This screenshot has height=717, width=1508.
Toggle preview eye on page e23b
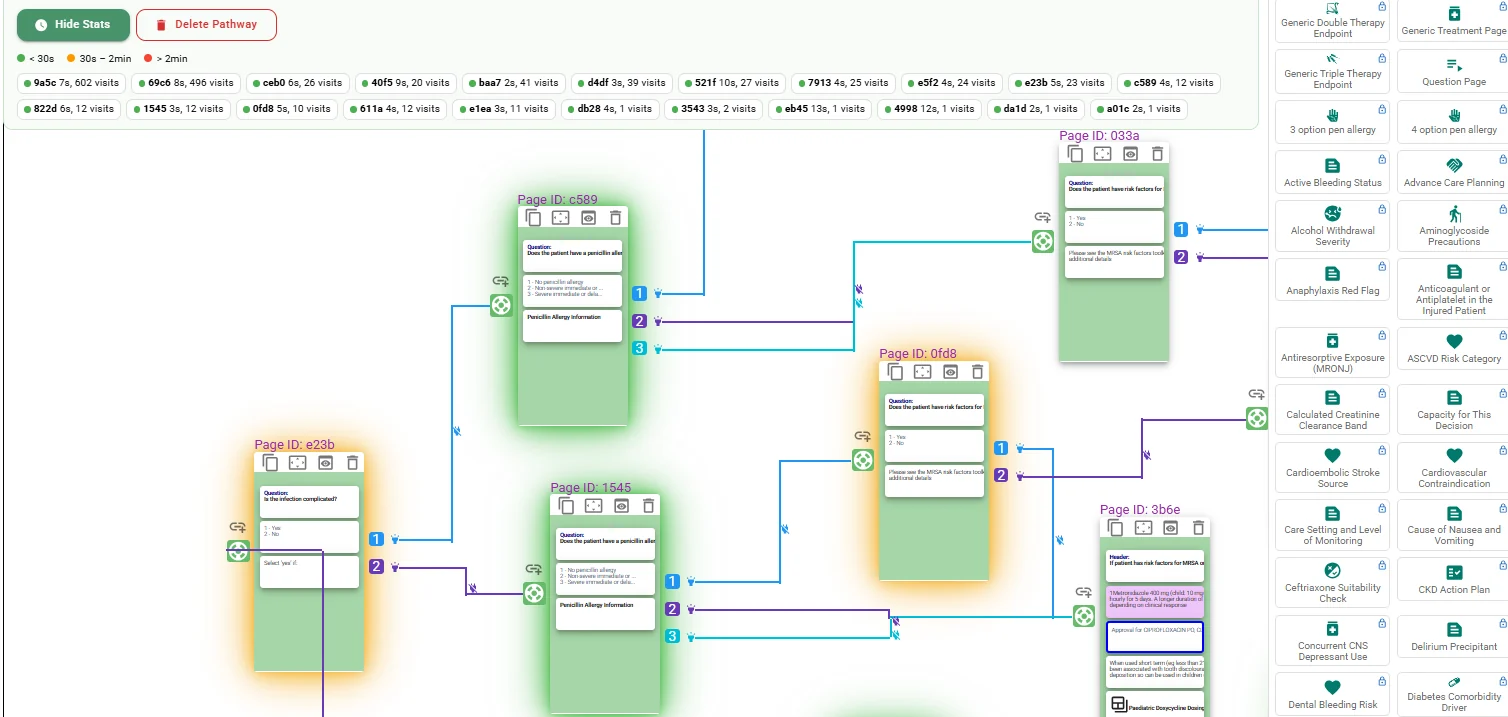click(x=326, y=462)
